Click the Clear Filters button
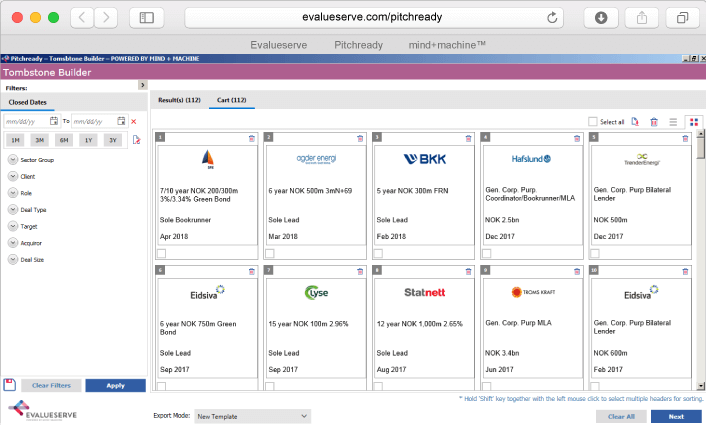The height and width of the screenshot is (425, 706). 51,385
